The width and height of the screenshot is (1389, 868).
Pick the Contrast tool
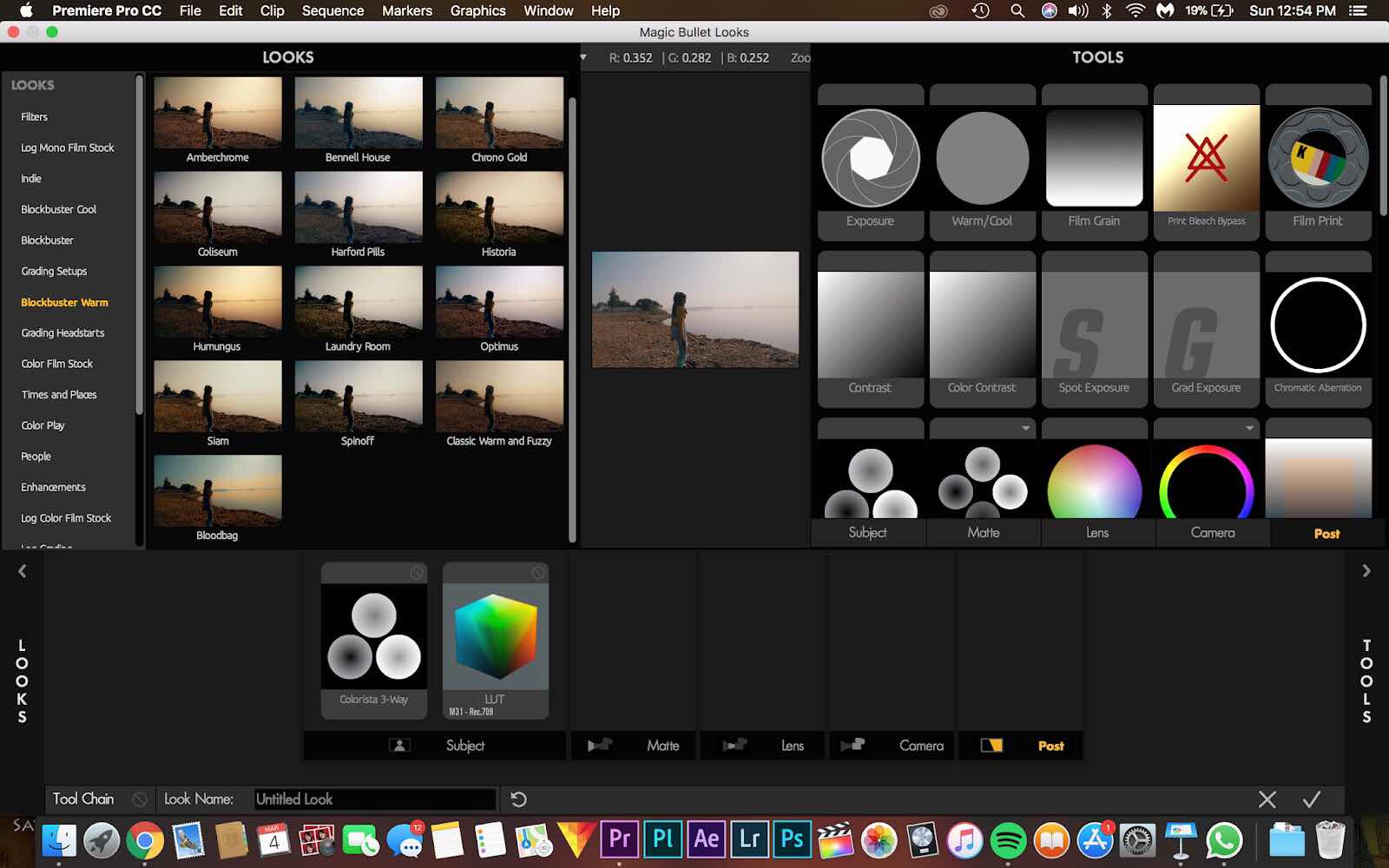point(870,328)
